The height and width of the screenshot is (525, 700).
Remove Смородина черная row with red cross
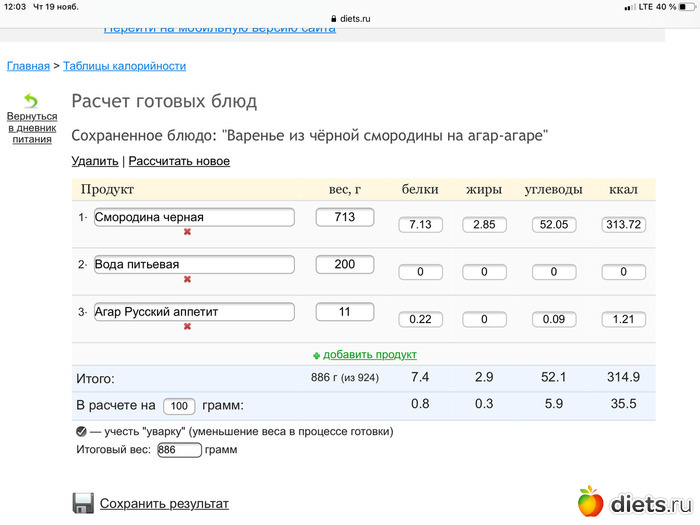pos(187,232)
